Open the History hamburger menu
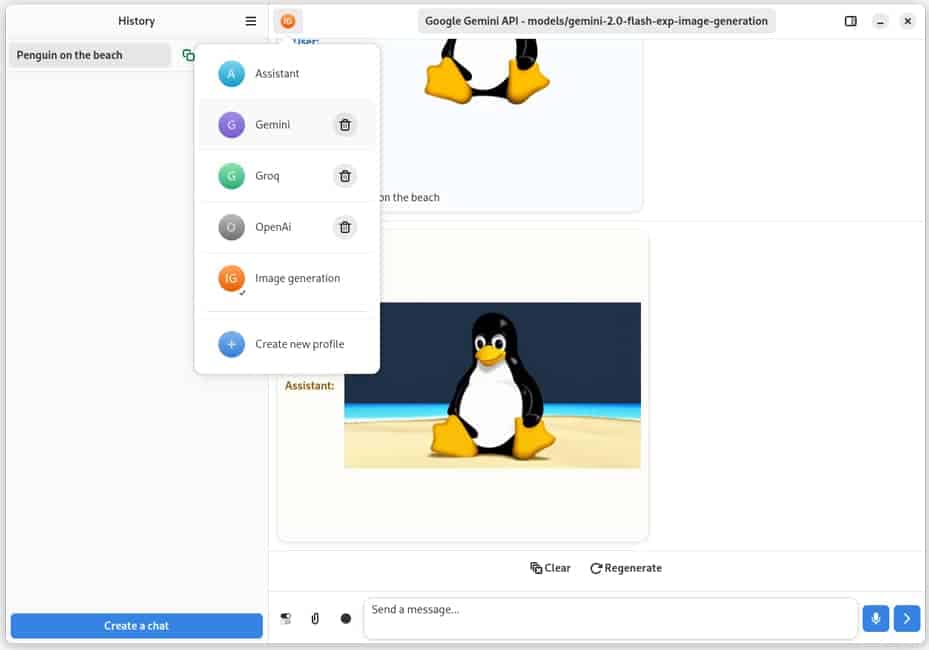Screen dimensions: 929x650 click(251, 21)
